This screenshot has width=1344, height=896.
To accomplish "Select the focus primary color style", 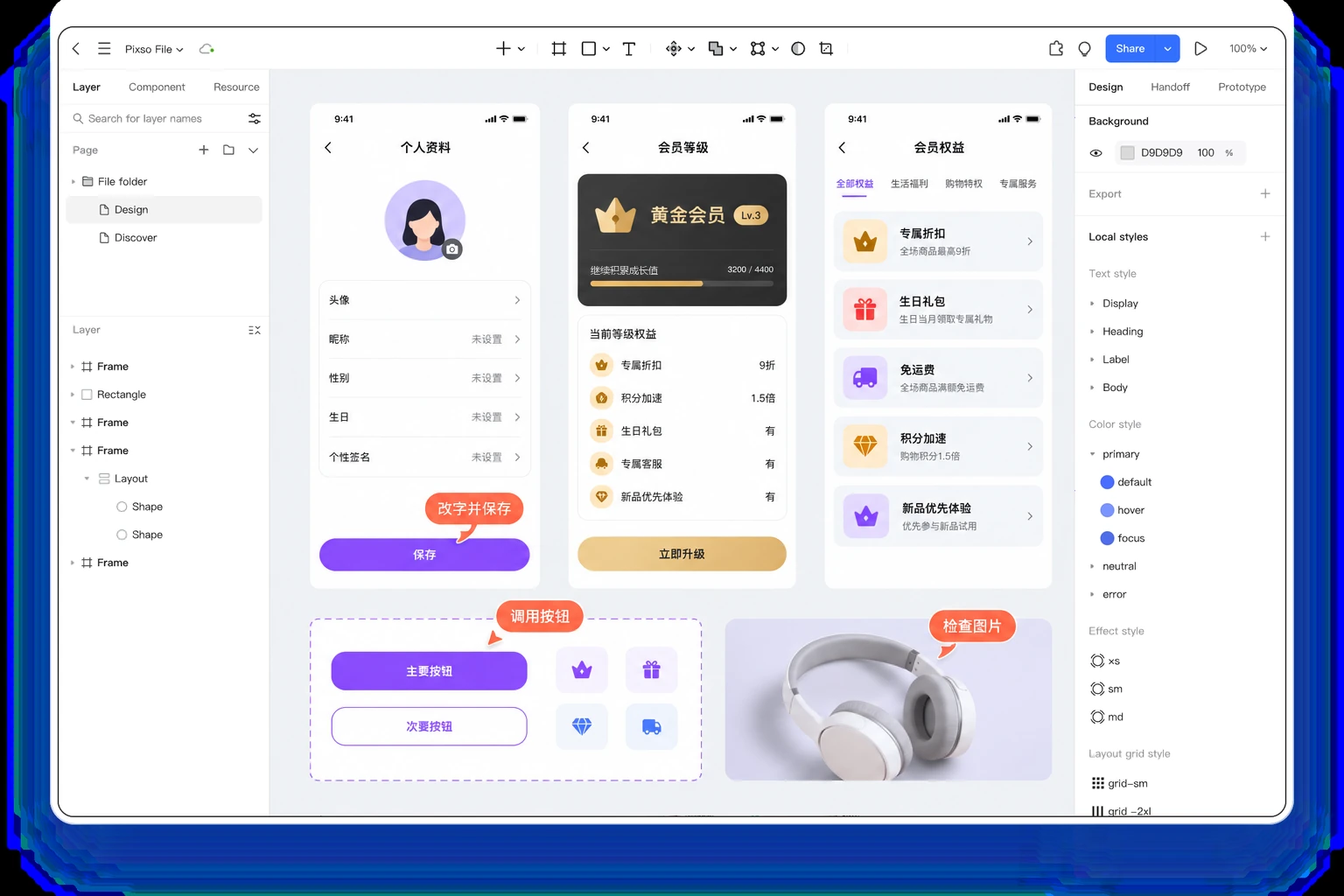I will click(x=1123, y=538).
